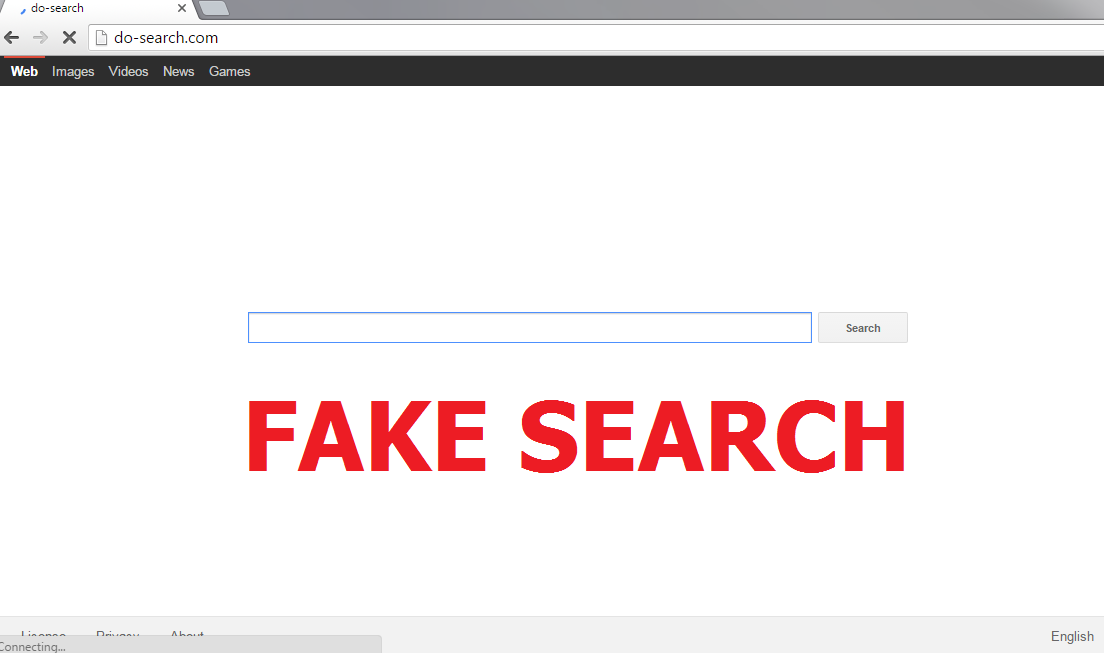Open the News search category
The width and height of the screenshot is (1104, 653).
tap(178, 71)
